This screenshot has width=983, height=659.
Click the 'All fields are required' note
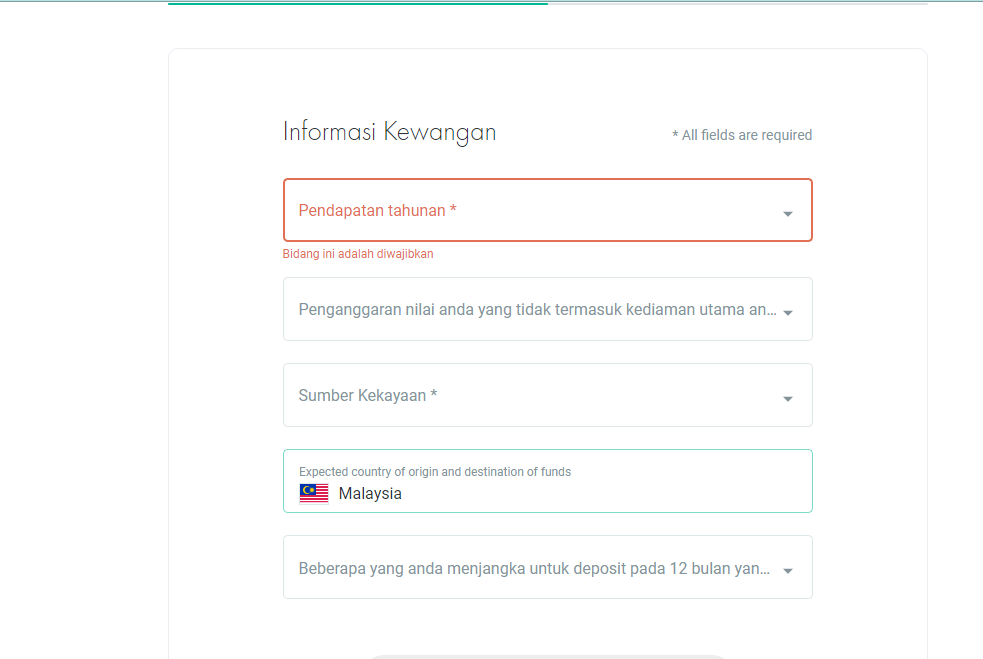(742, 135)
